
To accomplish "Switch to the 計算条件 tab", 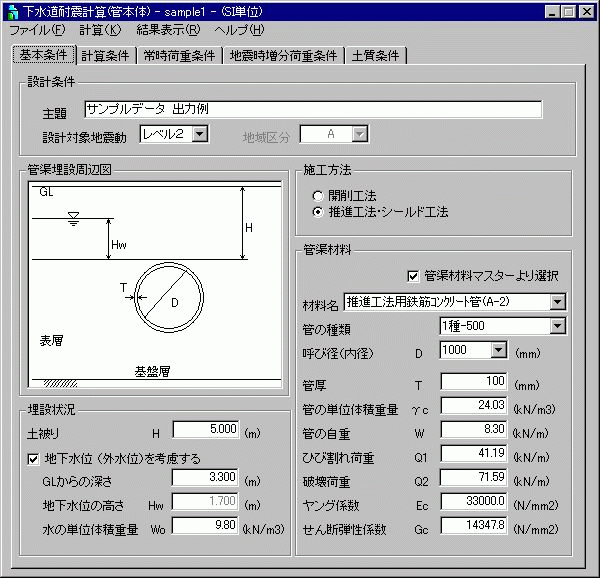I will (x=106, y=56).
